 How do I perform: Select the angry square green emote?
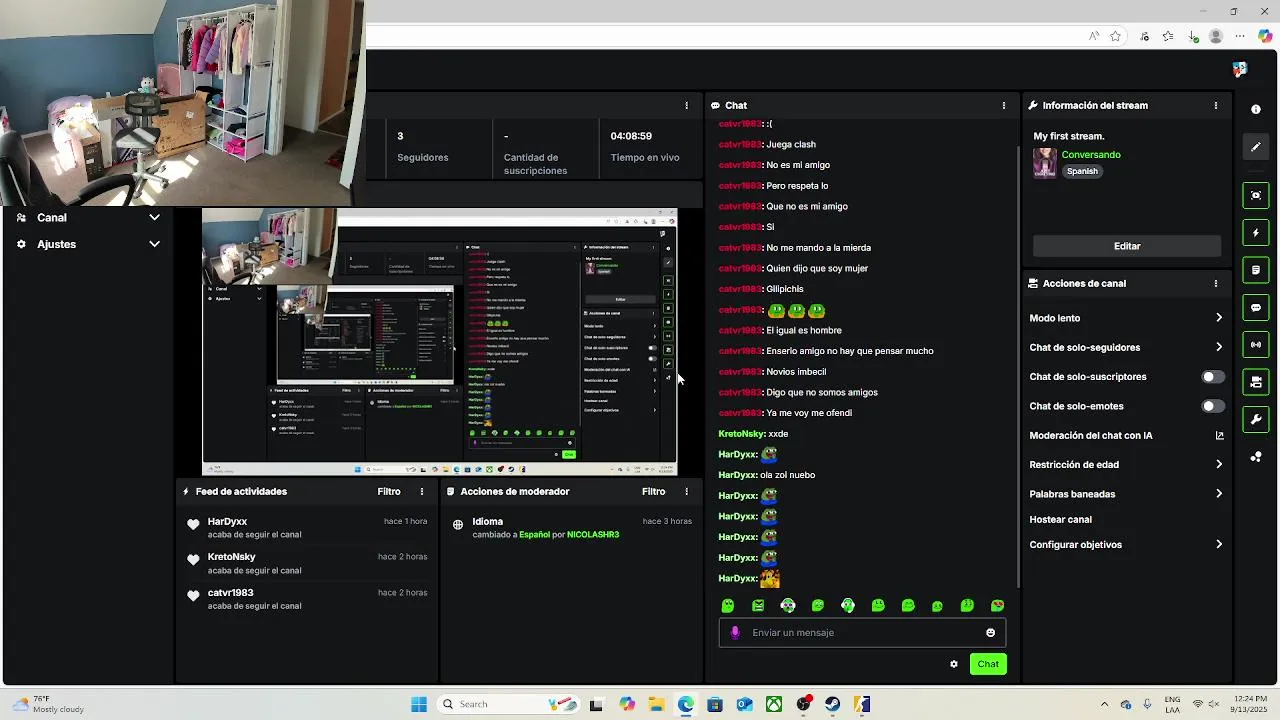click(x=758, y=606)
